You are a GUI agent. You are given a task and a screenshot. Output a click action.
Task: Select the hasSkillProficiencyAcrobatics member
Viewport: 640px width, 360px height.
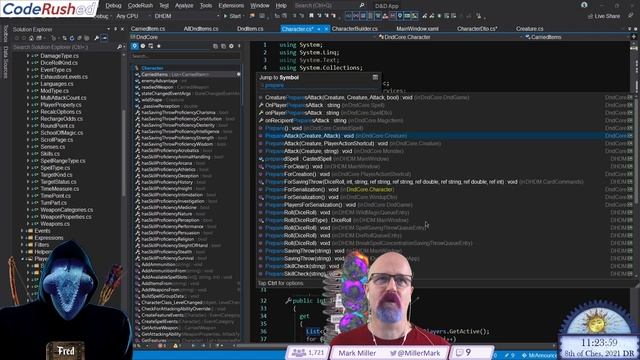(170, 151)
